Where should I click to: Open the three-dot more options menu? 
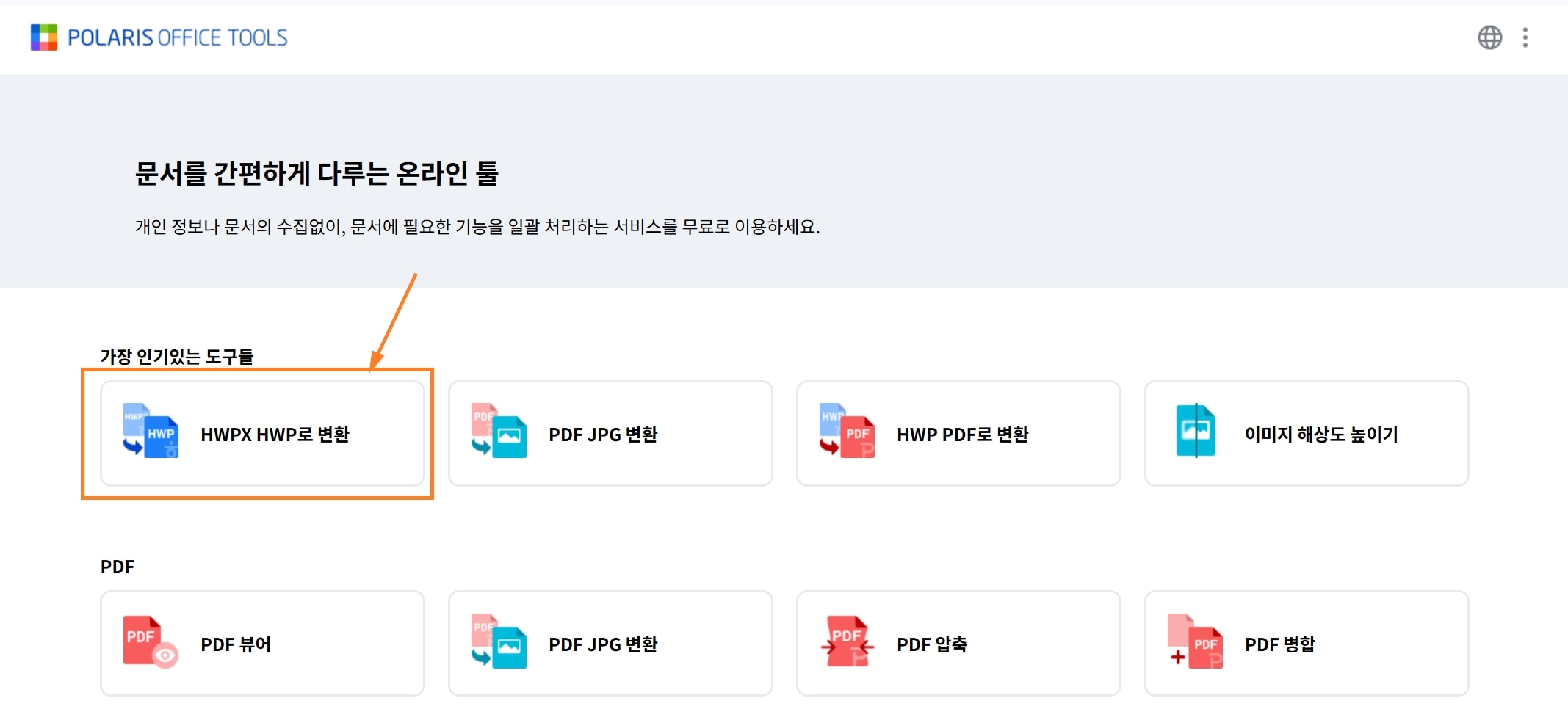point(1525,37)
